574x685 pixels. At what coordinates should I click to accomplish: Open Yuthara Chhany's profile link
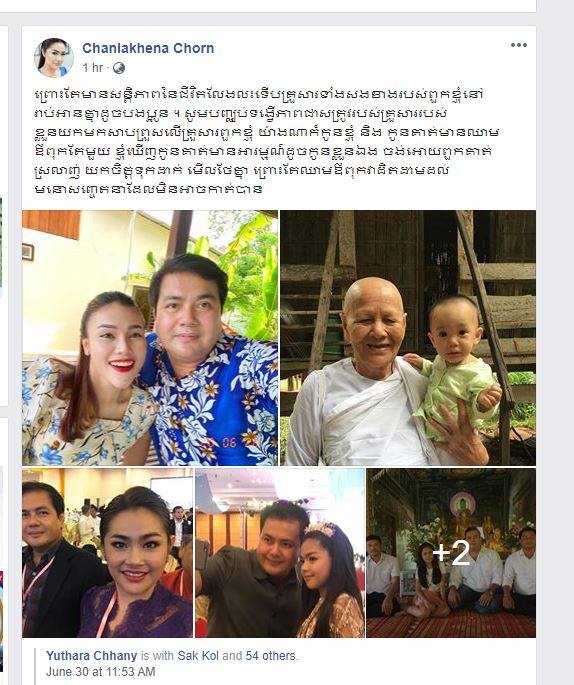coord(92,655)
